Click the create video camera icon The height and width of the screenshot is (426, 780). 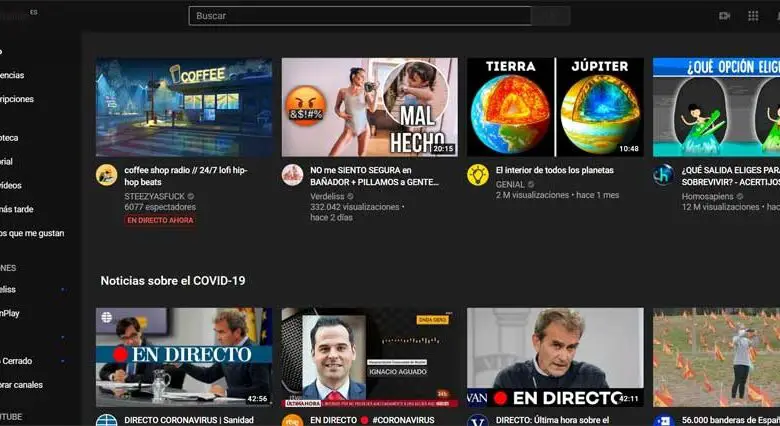(x=724, y=16)
